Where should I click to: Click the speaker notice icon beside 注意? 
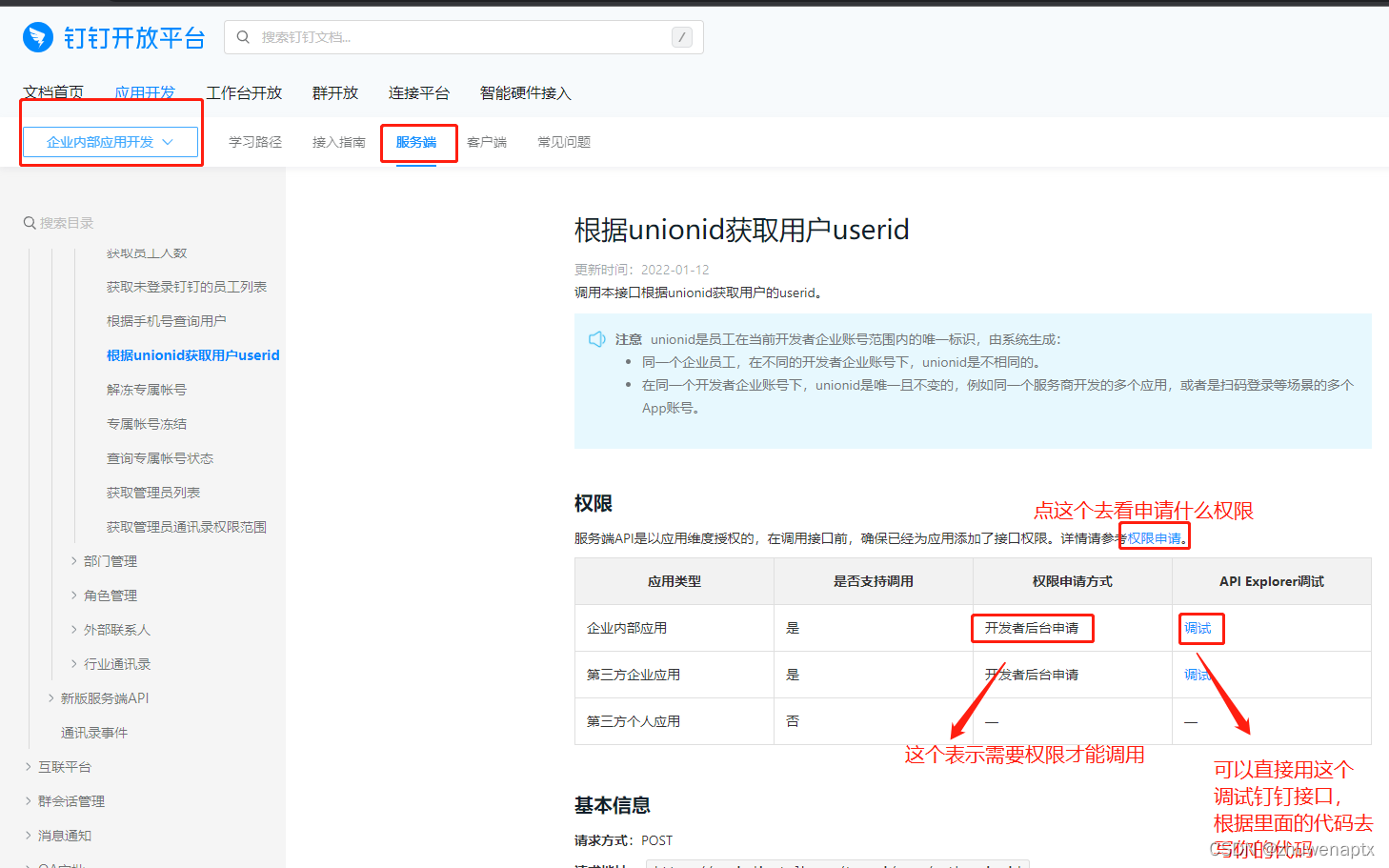597,339
